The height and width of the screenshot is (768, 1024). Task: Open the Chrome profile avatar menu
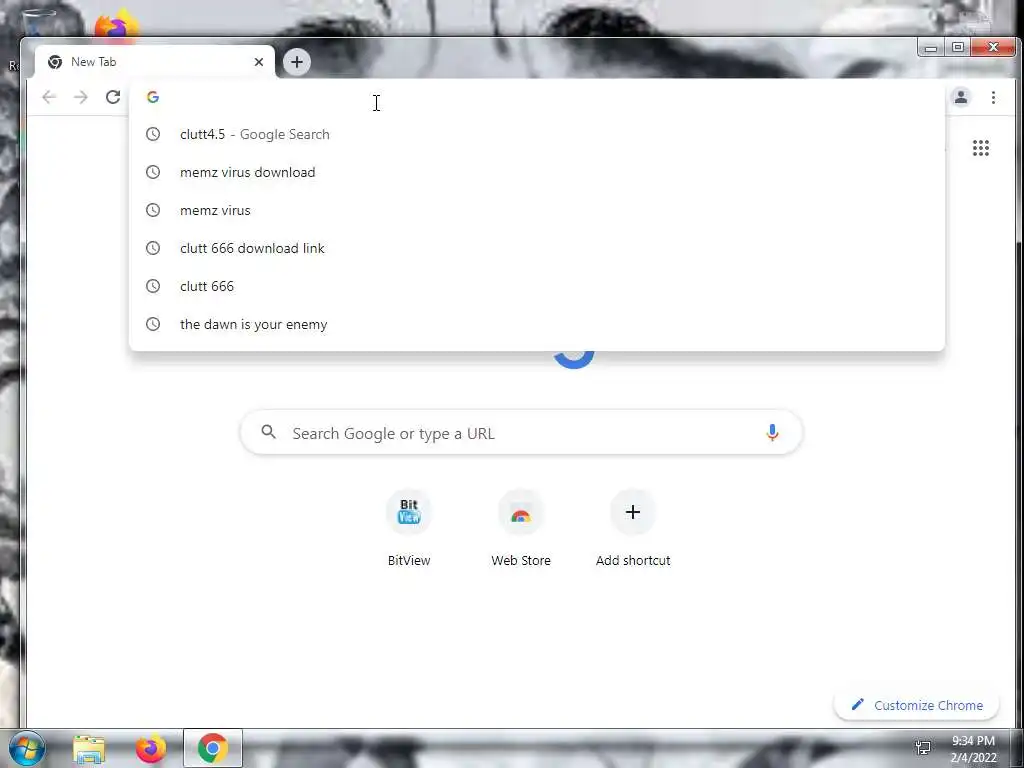tap(961, 97)
